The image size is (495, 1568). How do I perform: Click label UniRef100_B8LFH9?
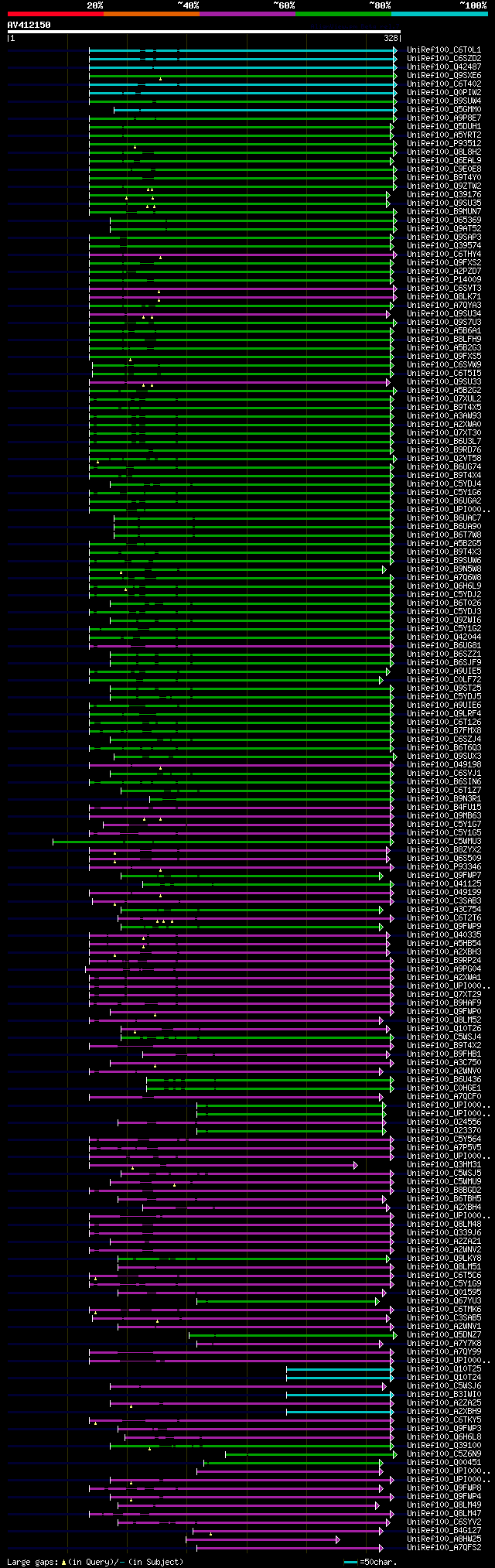tap(444, 340)
